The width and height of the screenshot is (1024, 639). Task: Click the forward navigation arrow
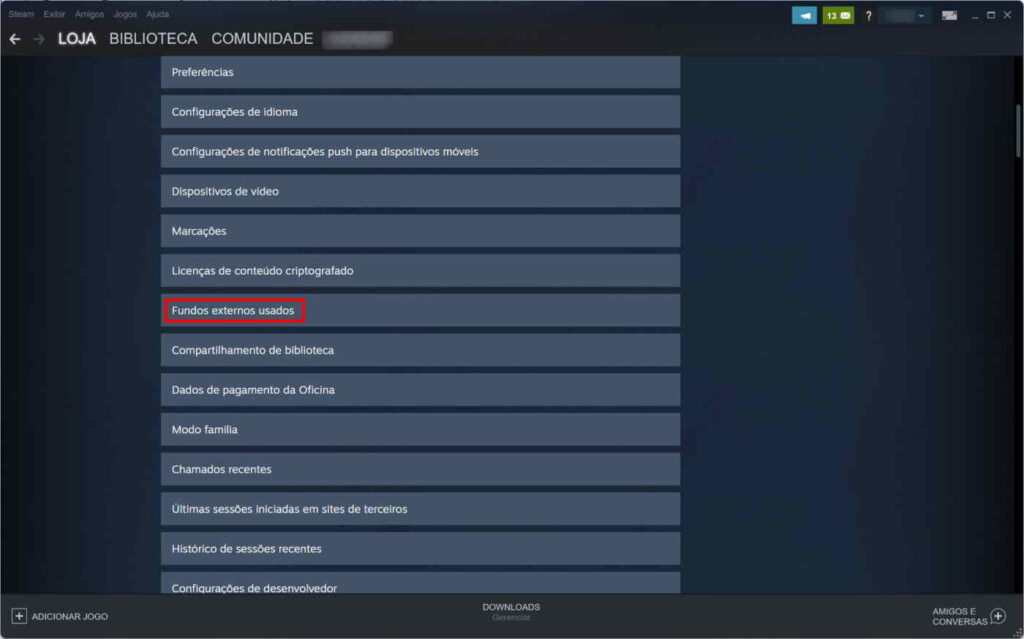click(x=39, y=39)
